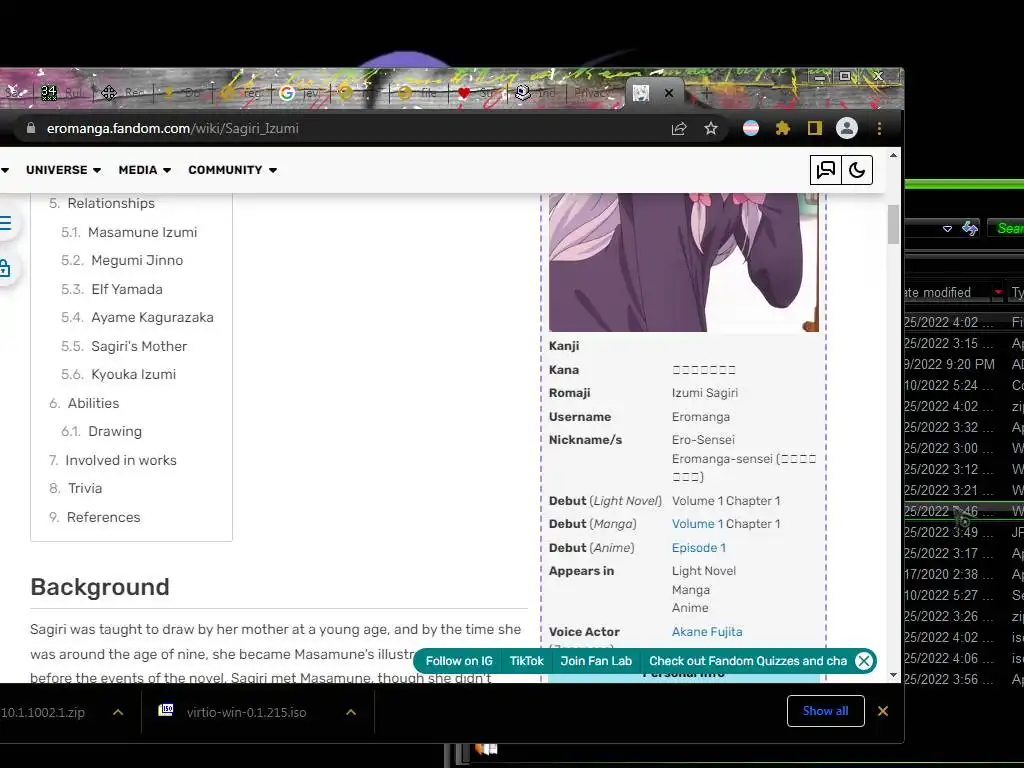Expand the COMMUNITY menu
Image resolution: width=1024 pixels, height=768 pixels.
[x=232, y=170]
